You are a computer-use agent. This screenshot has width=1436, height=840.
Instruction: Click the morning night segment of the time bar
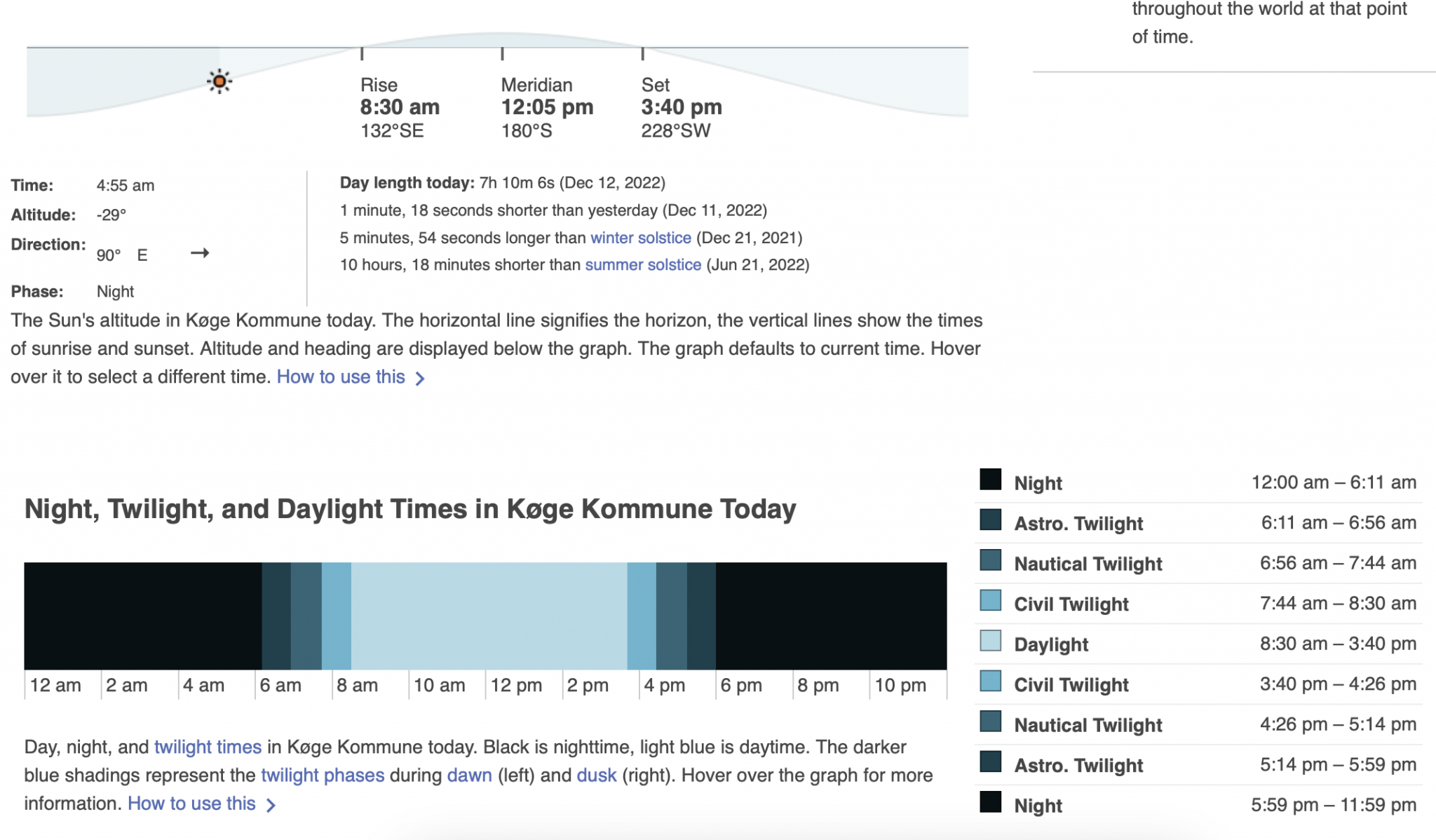[143, 616]
